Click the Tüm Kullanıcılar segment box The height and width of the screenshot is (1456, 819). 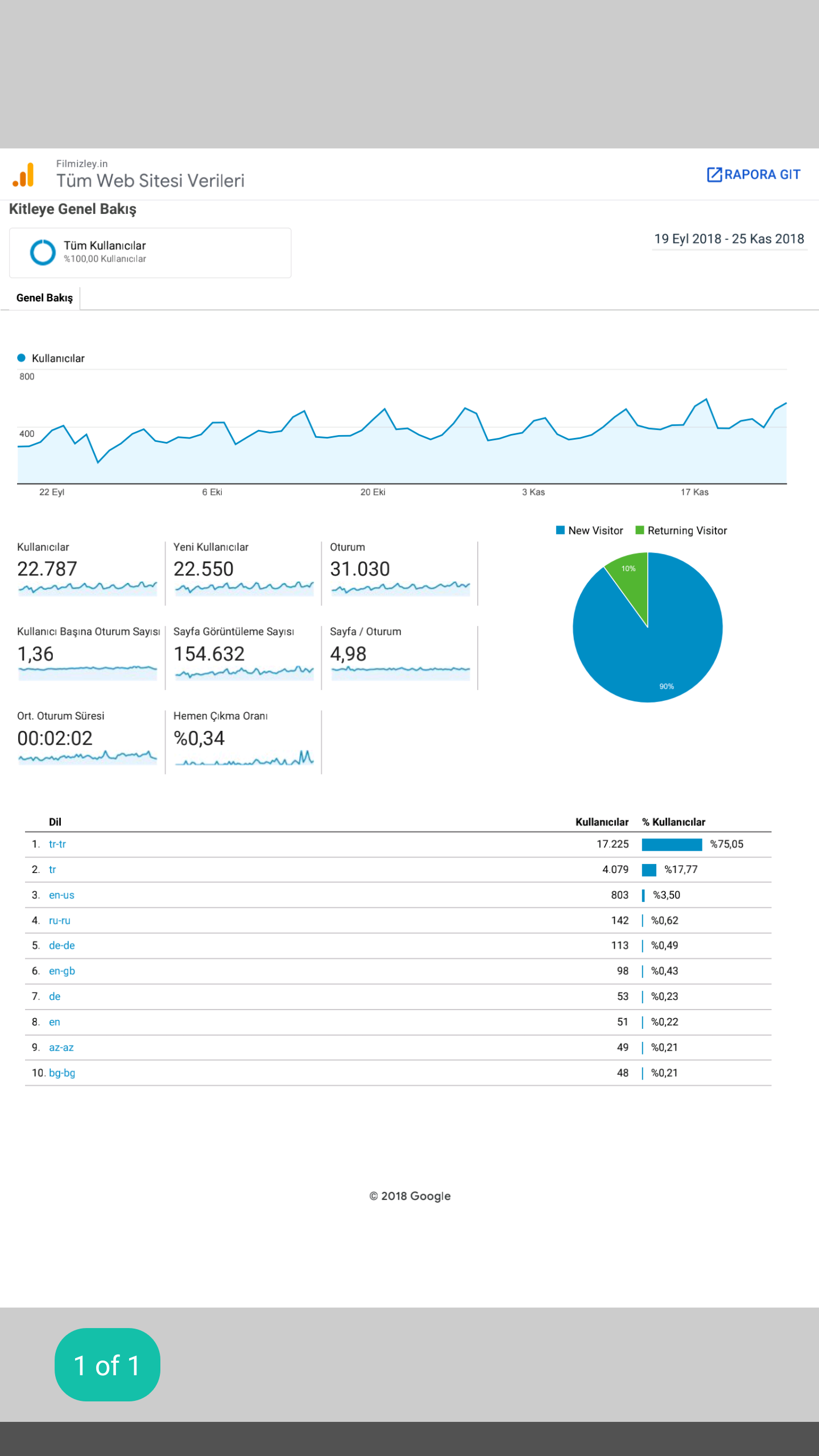pyautogui.click(x=150, y=253)
